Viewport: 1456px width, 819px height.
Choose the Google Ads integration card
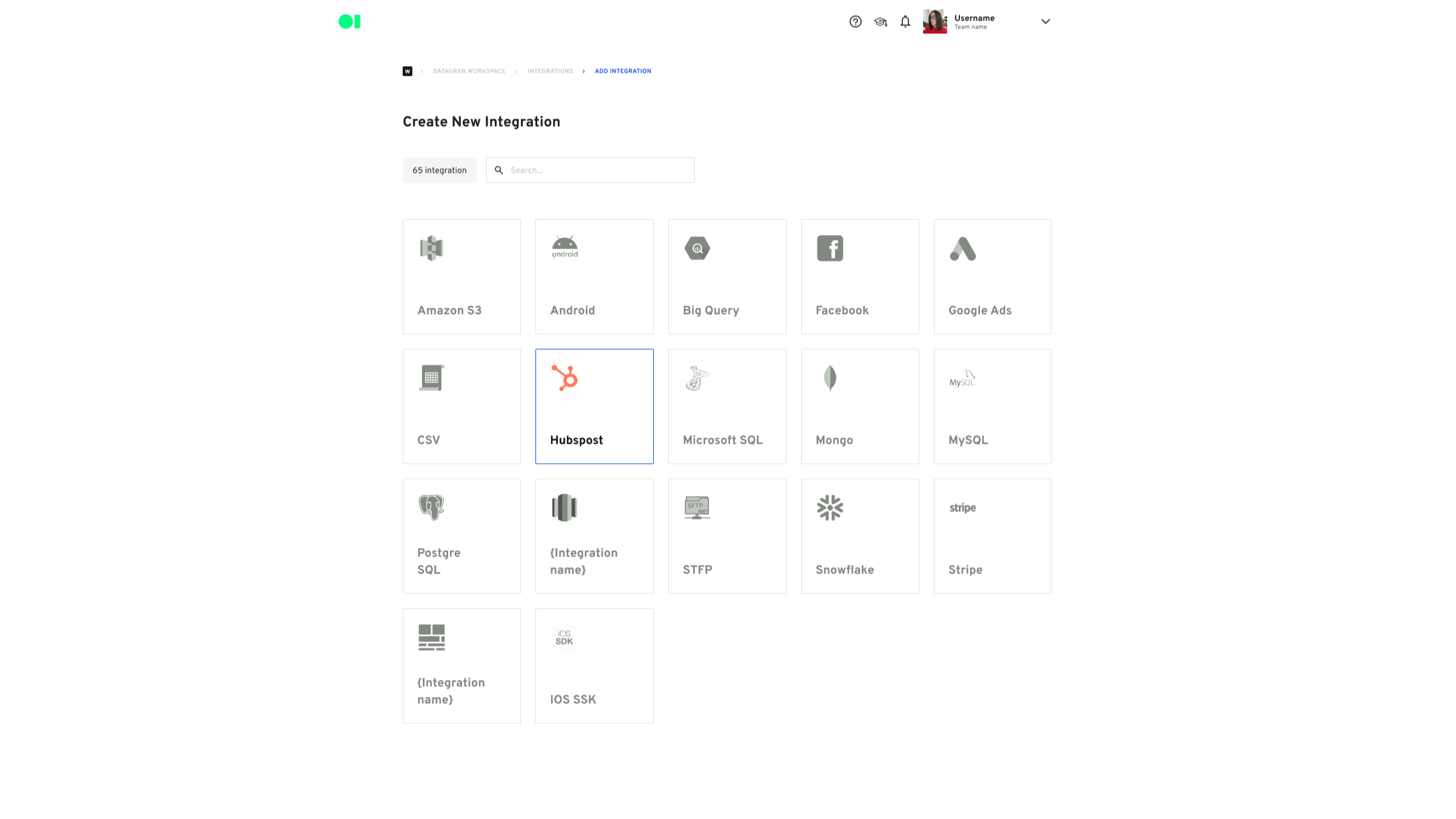click(x=992, y=276)
